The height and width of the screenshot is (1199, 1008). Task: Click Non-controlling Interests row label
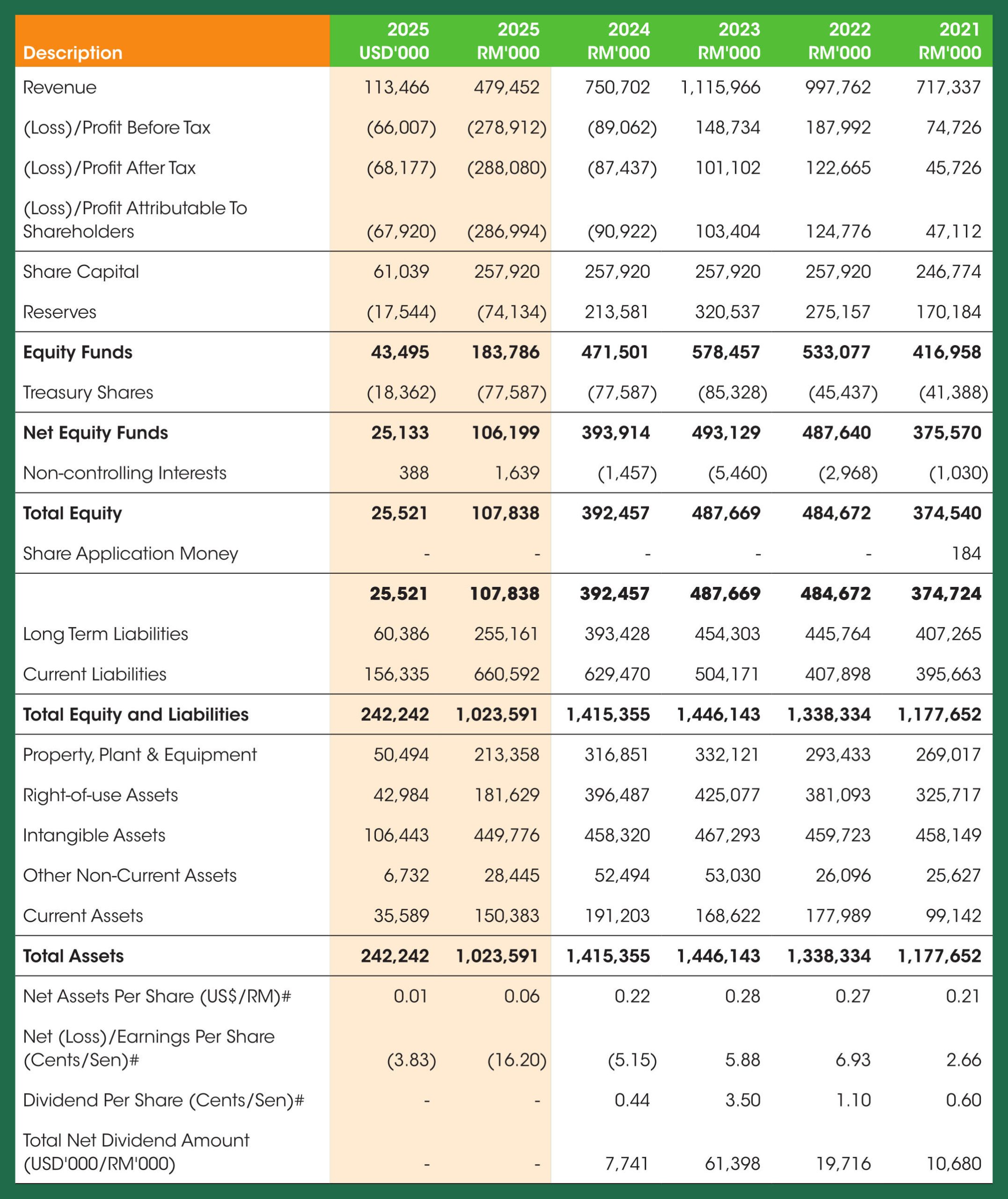(125, 473)
